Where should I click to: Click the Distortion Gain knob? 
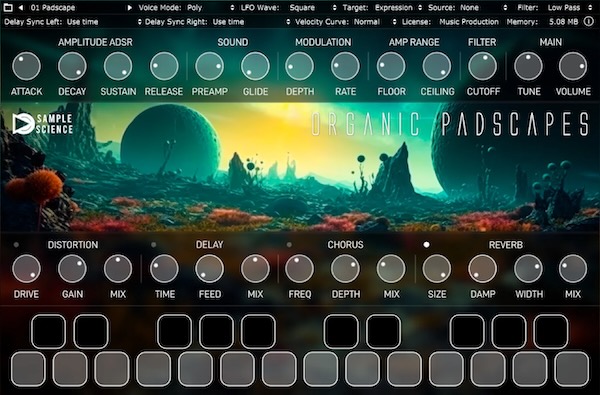(72, 269)
